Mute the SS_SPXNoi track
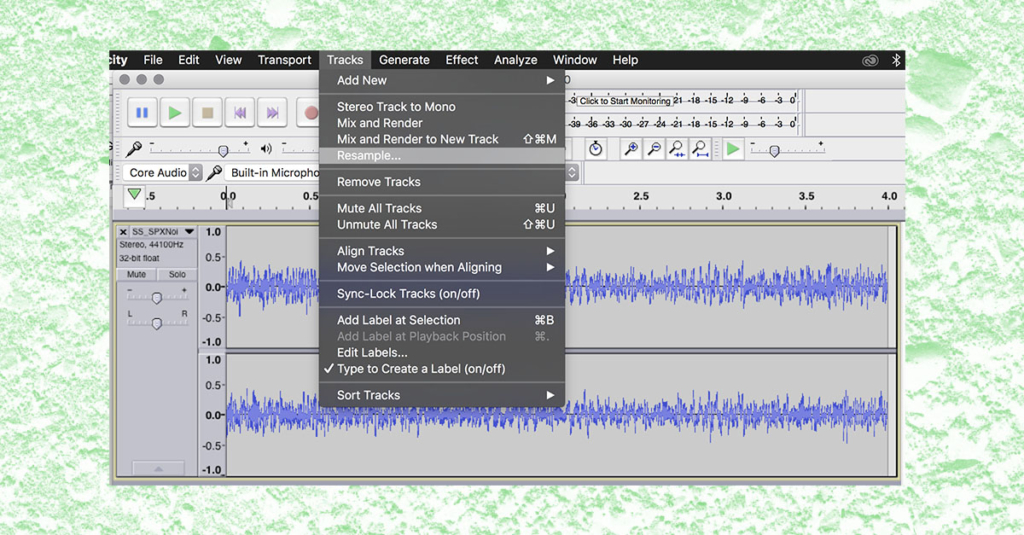Image resolution: width=1024 pixels, height=535 pixels. (x=136, y=274)
